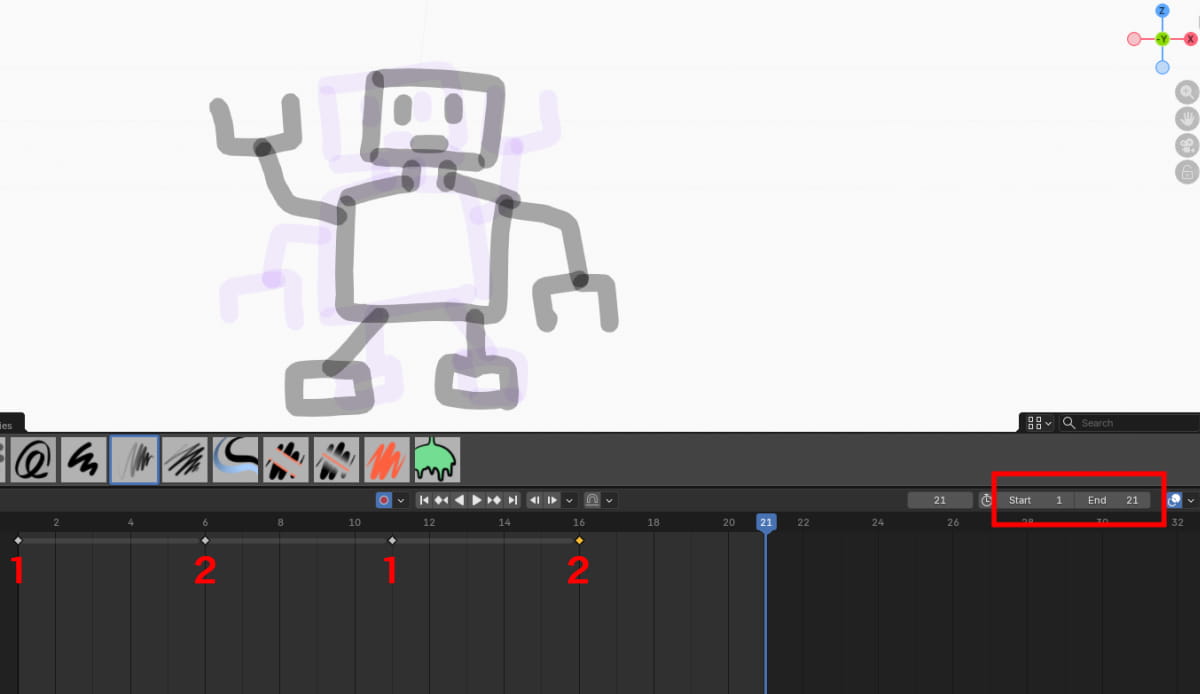The width and height of the screenshot is (1200, 694).
Task: Jump to the first frame endpoint
Action: pos(424,500)
